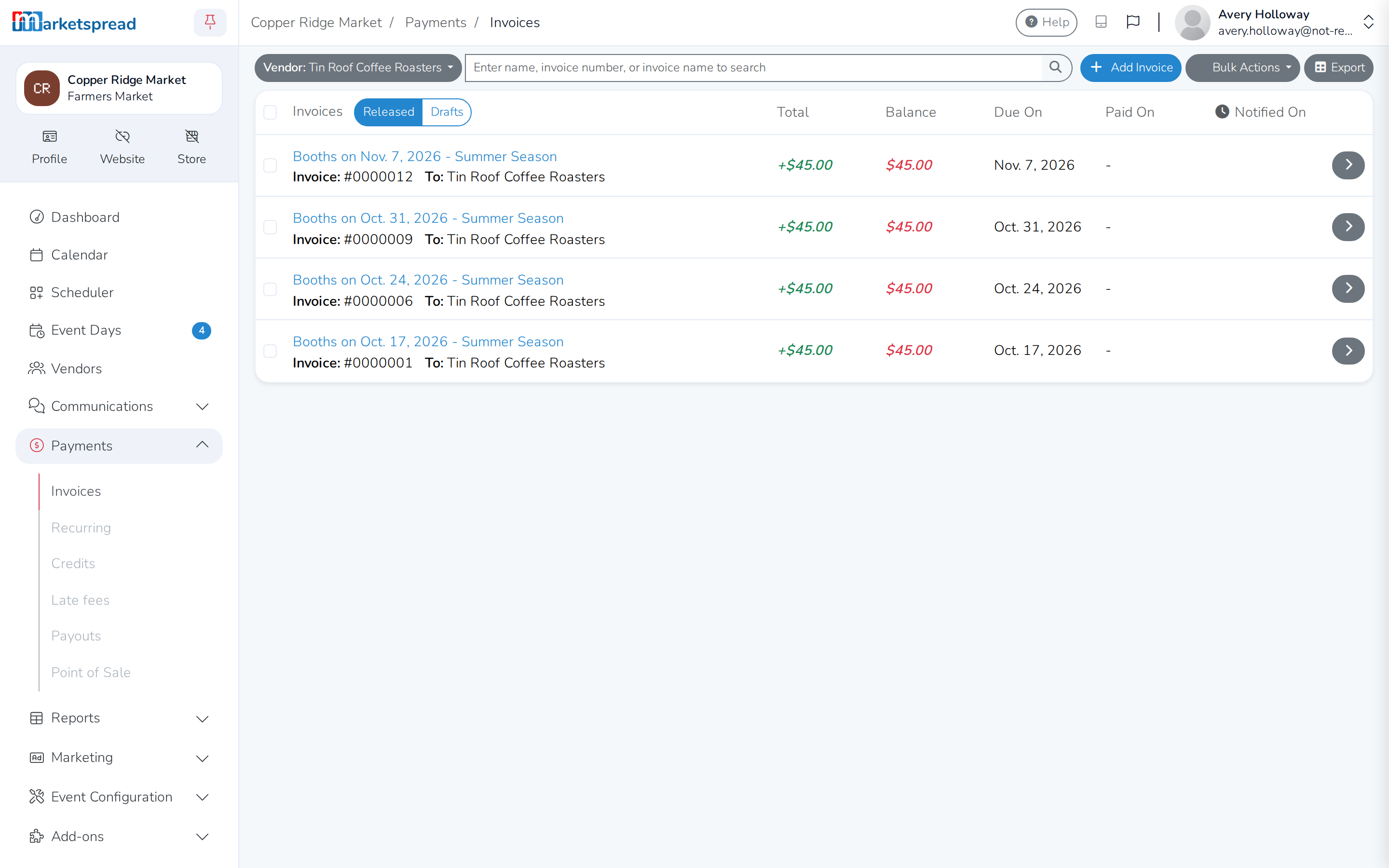The image size is (1389, 868).
Task: Open the Vendor filter dropdown
Action: pos(357,68)
